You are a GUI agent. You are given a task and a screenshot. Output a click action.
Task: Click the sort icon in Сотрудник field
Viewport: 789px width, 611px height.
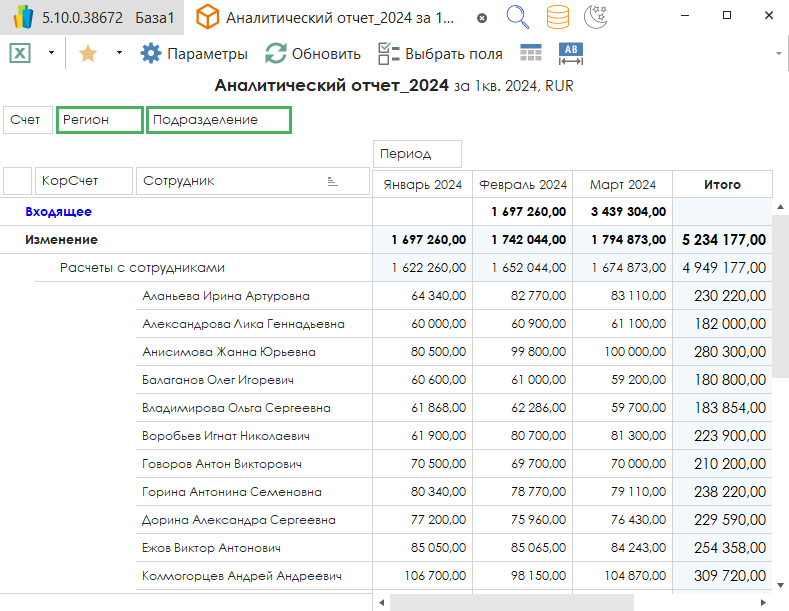(x=332, y=181)
